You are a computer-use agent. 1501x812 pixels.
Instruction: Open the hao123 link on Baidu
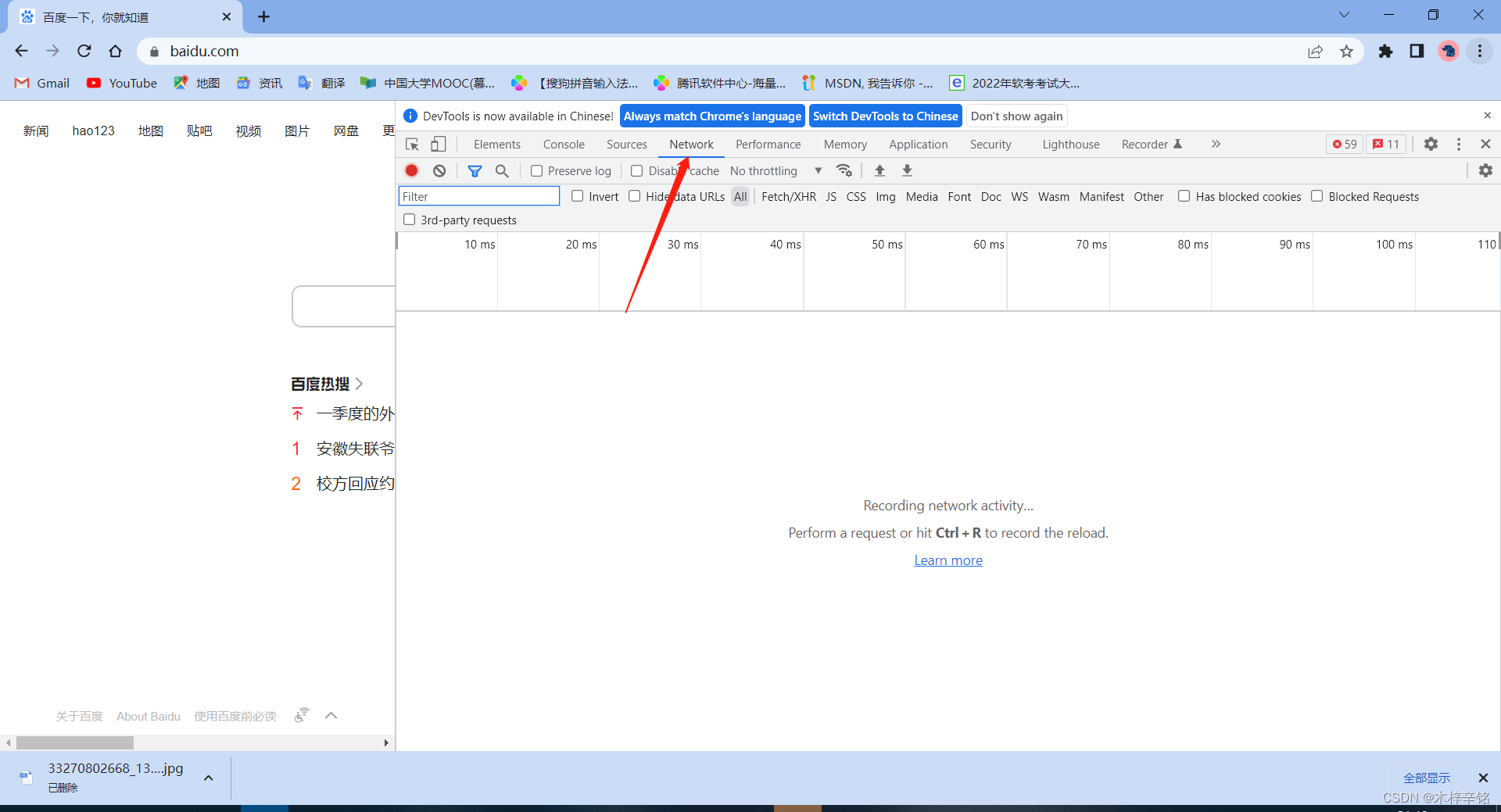(94, 131)
